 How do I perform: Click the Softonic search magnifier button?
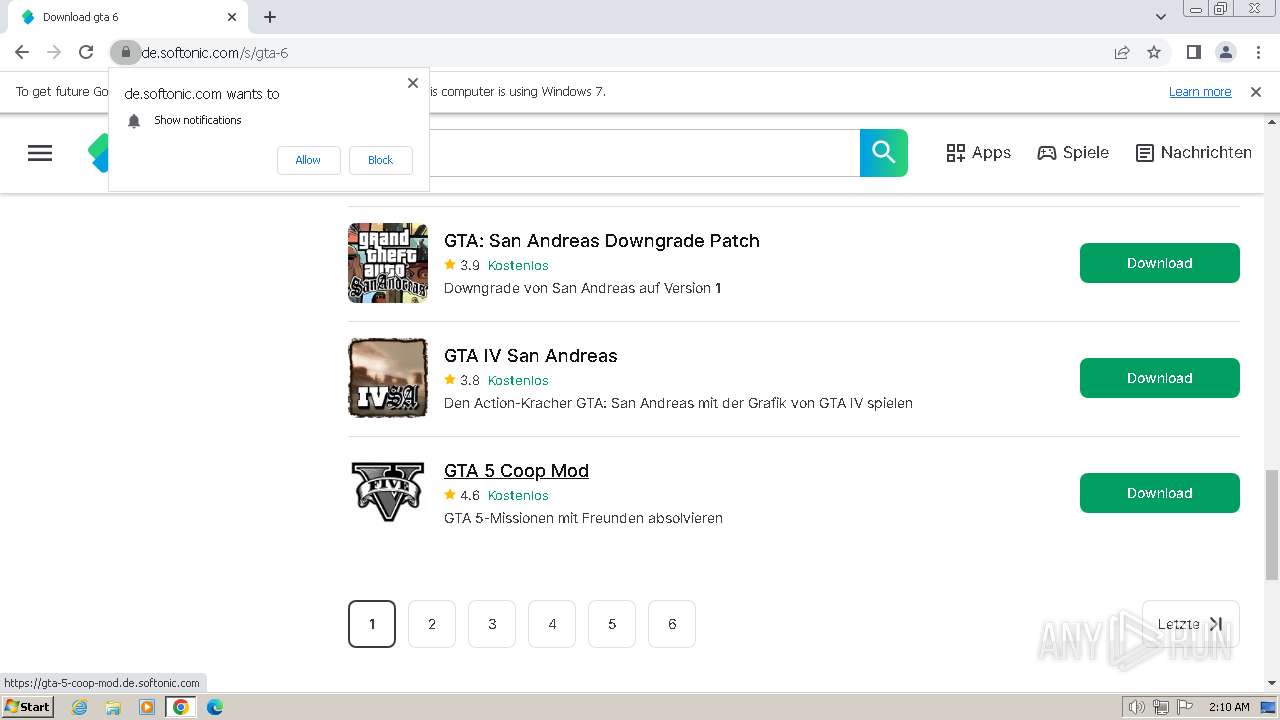click(884, 153)
